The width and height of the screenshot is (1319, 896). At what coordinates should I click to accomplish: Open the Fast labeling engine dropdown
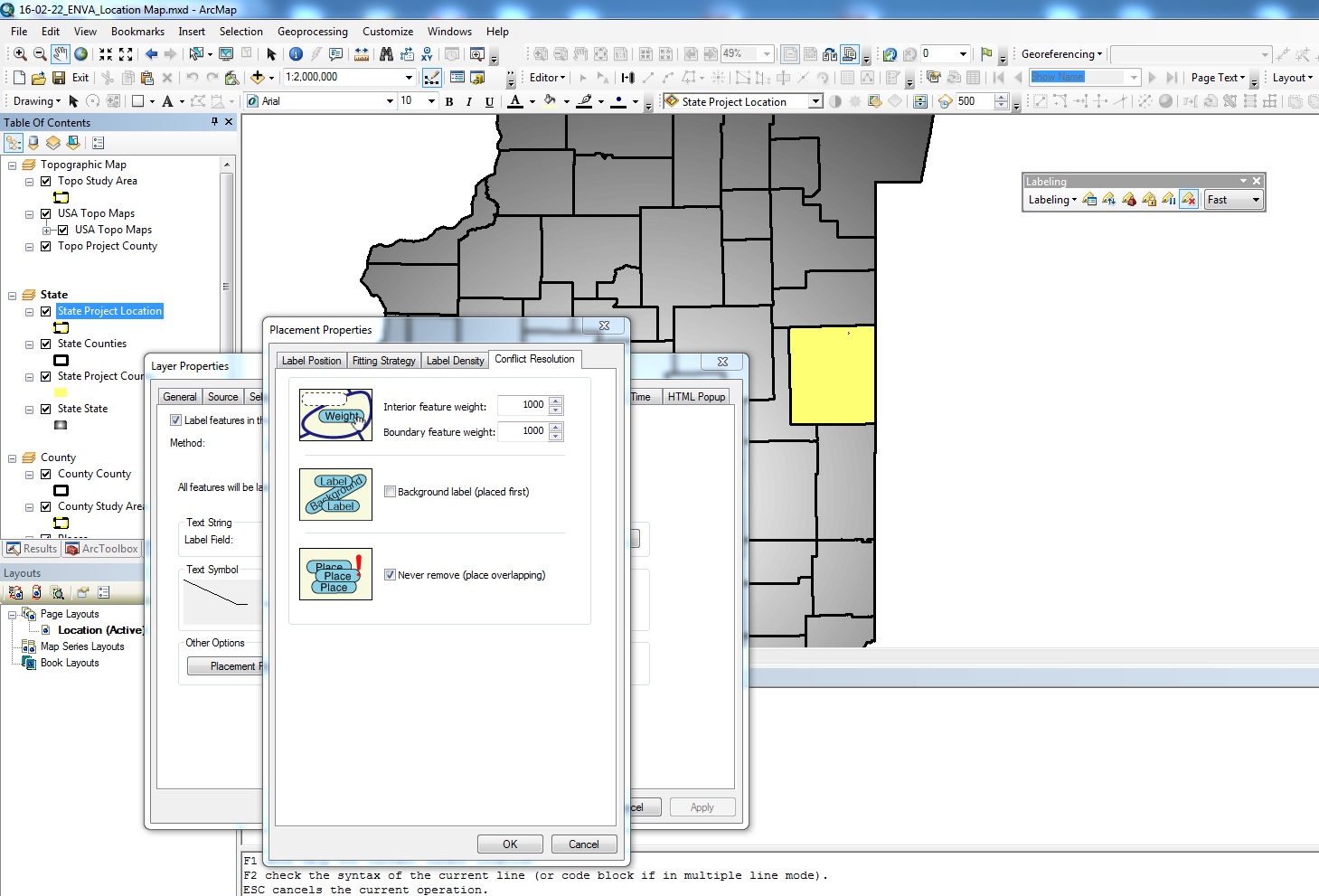pyautogui.click(x=1254, y=200)
